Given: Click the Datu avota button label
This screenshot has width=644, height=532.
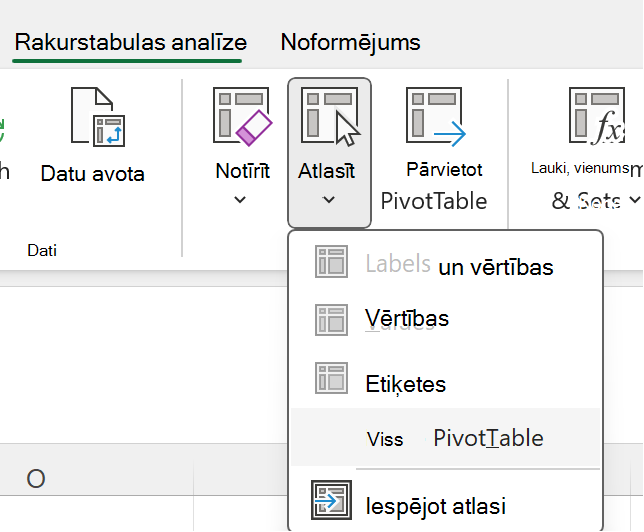Looking at the screenshot, I should click(92, 173).
